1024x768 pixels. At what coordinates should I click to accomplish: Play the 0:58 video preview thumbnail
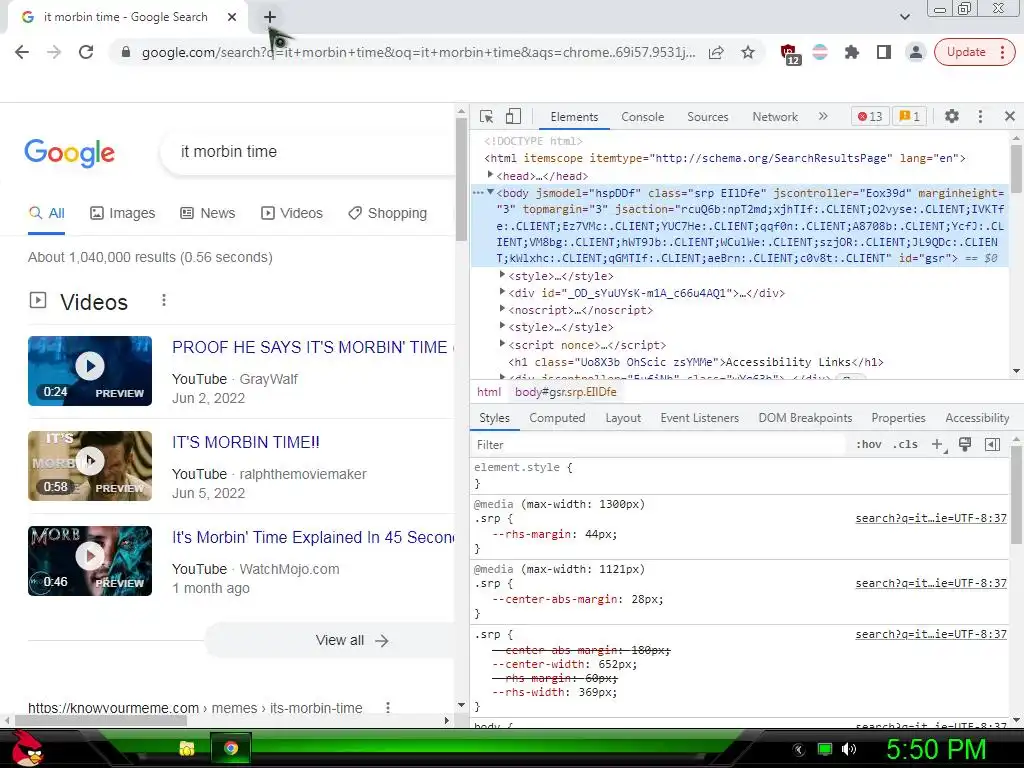tap(90, 466)
